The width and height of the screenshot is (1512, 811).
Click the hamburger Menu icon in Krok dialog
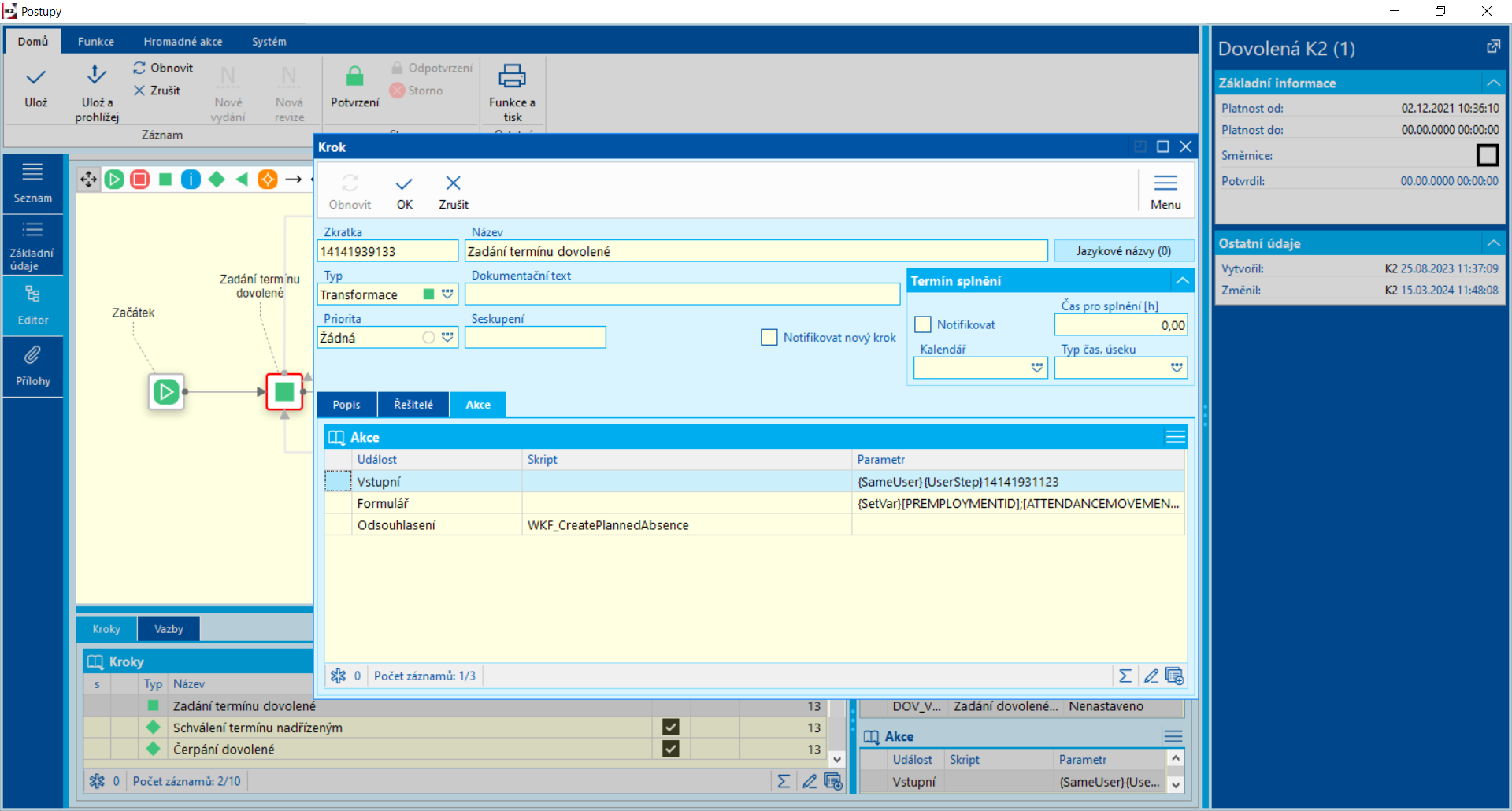(1165, 184)
